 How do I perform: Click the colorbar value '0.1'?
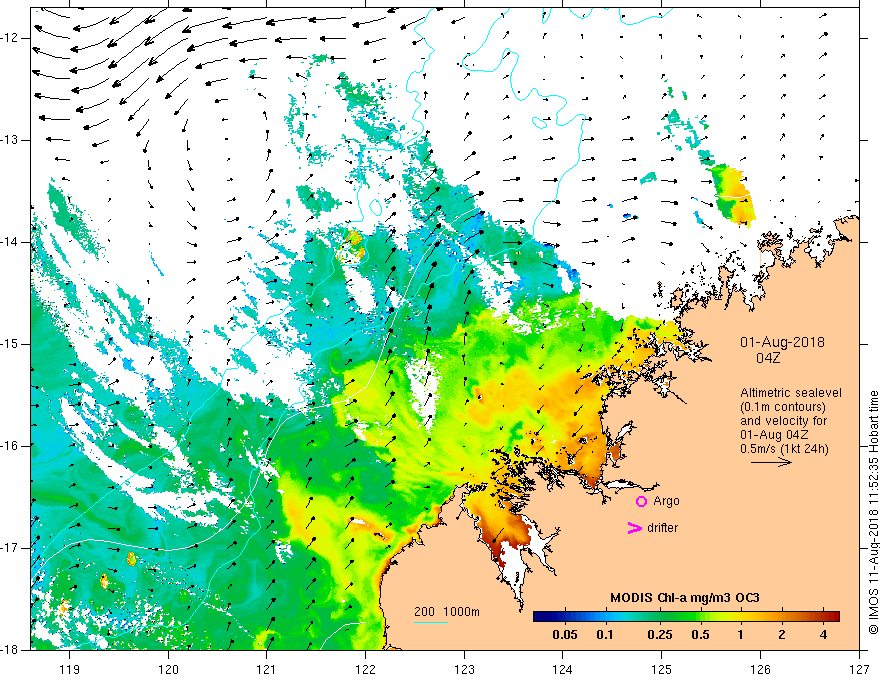coord(605,635)
